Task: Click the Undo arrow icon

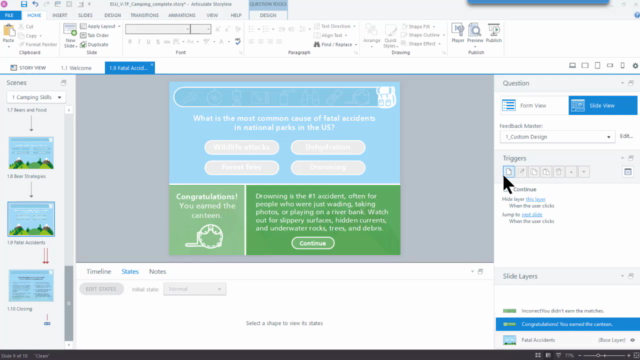Action: coord(35,4)
